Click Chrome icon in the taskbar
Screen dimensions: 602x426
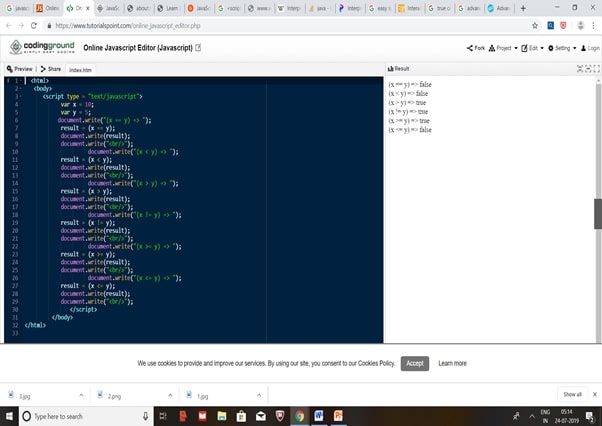299,416
